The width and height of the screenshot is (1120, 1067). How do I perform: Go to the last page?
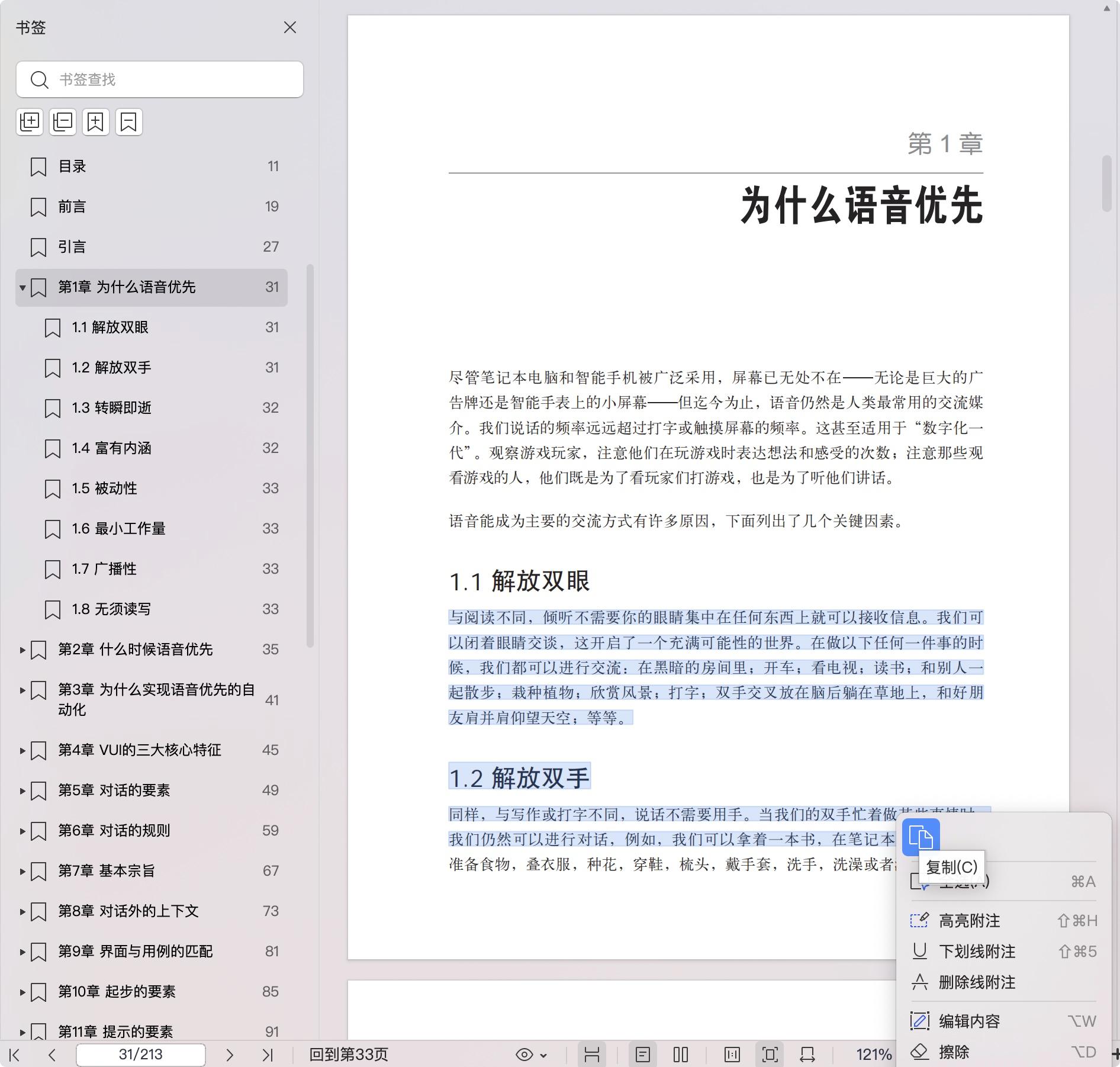(x=268, y=1055)
